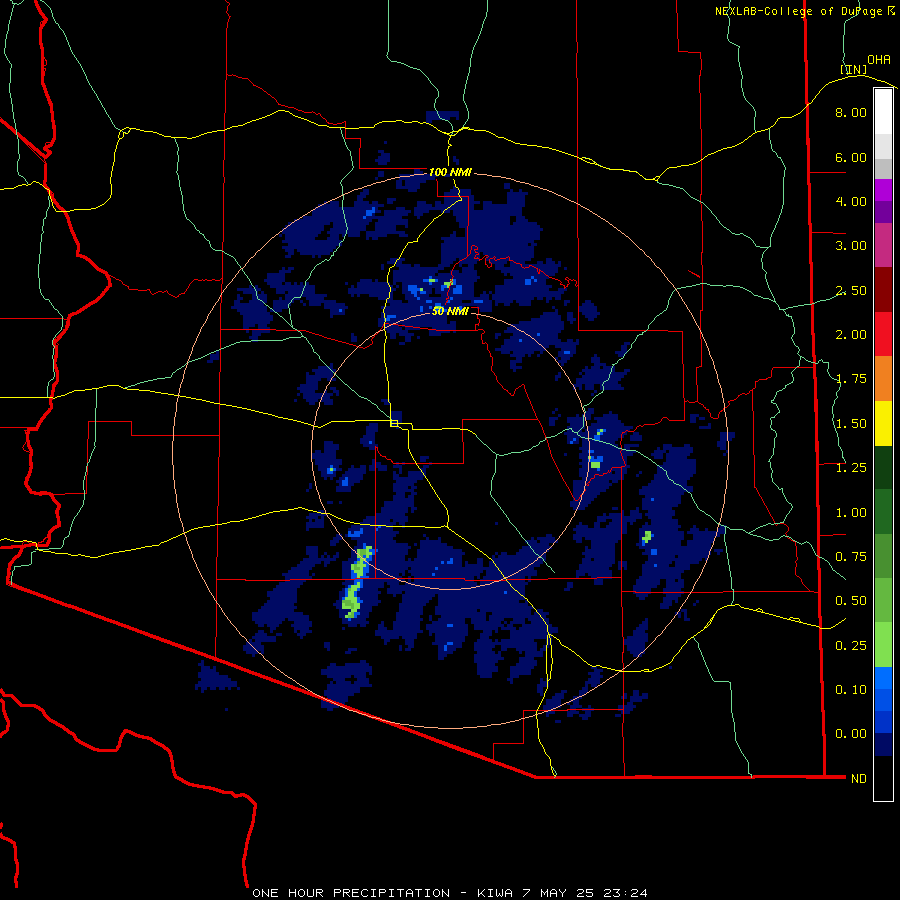Click the 100 NMI range ring label
This screenshot has height=900, width=900.
pyautogui.click(x=450, y=172)
